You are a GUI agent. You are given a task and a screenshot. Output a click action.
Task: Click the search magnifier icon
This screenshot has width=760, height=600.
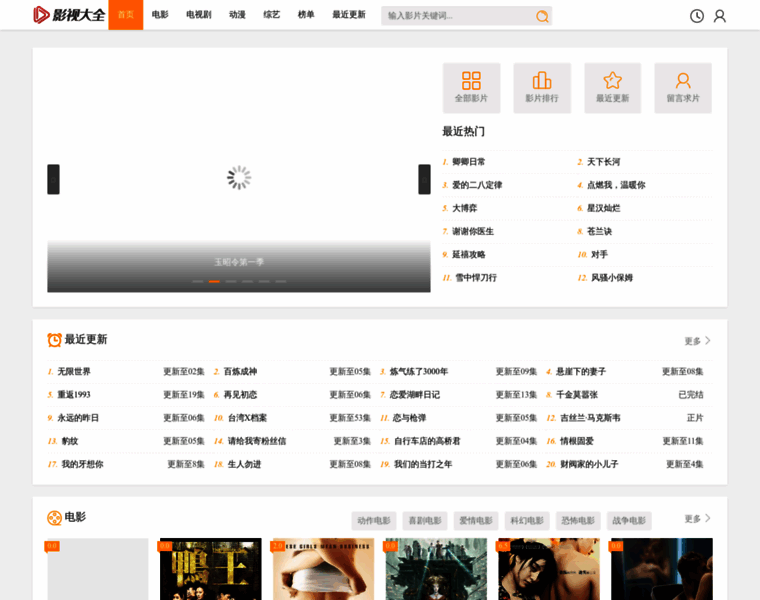541,16
